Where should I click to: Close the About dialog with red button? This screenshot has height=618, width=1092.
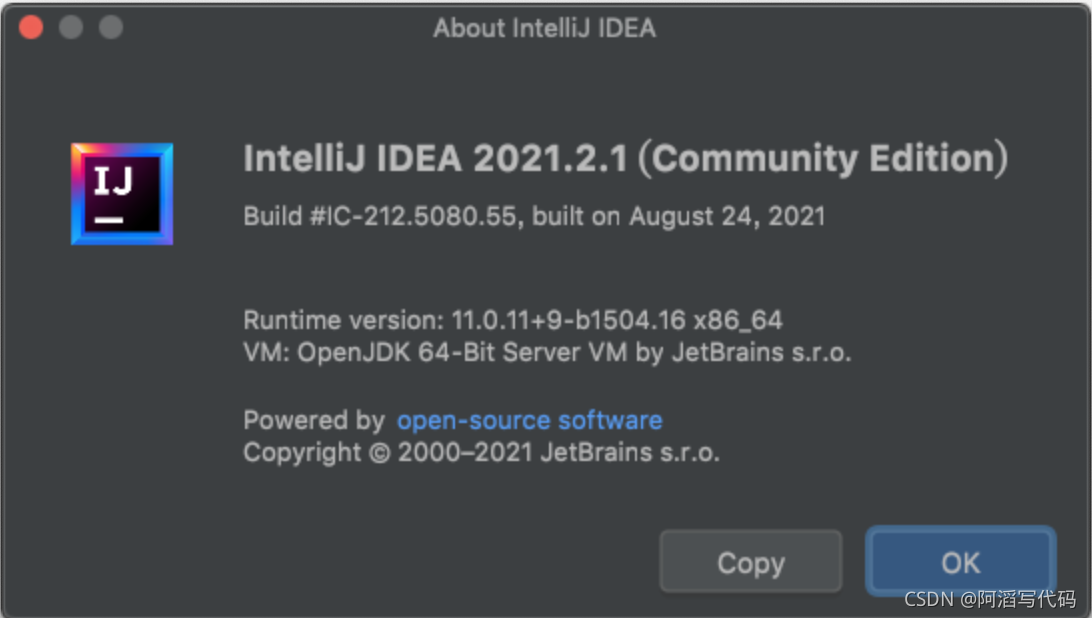point(31,27)
